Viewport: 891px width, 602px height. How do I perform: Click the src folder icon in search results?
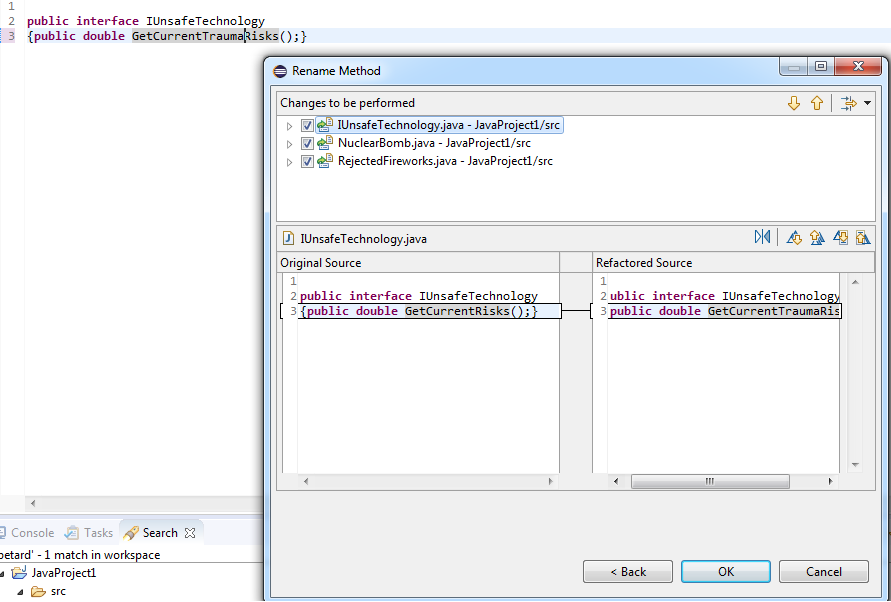coord(38,591)
